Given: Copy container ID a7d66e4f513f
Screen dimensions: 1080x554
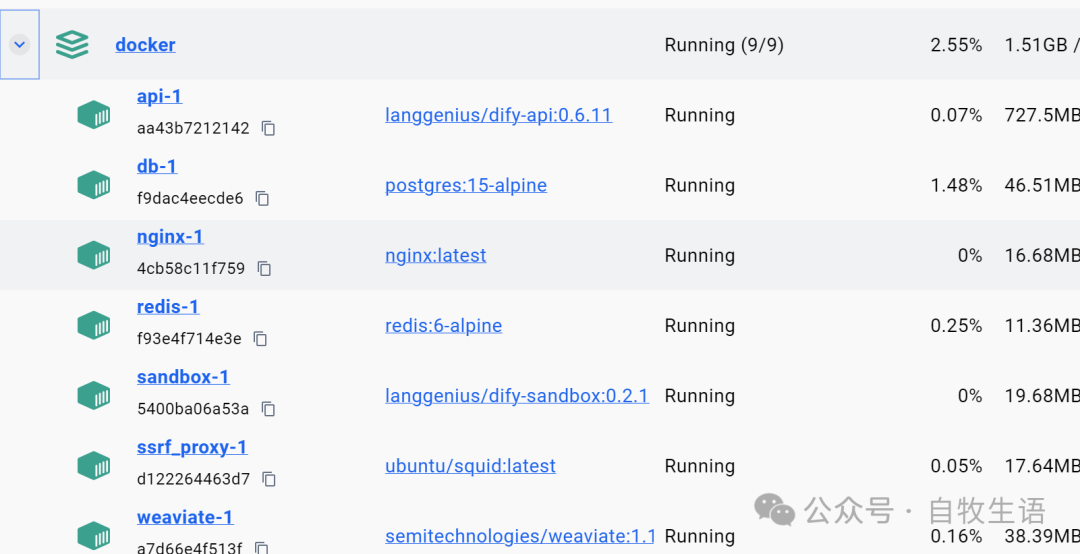Looking at the screenshot, I should pos(262,548).
